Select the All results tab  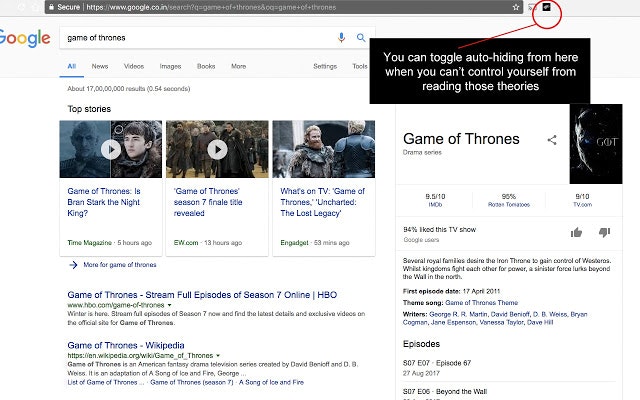71,66
